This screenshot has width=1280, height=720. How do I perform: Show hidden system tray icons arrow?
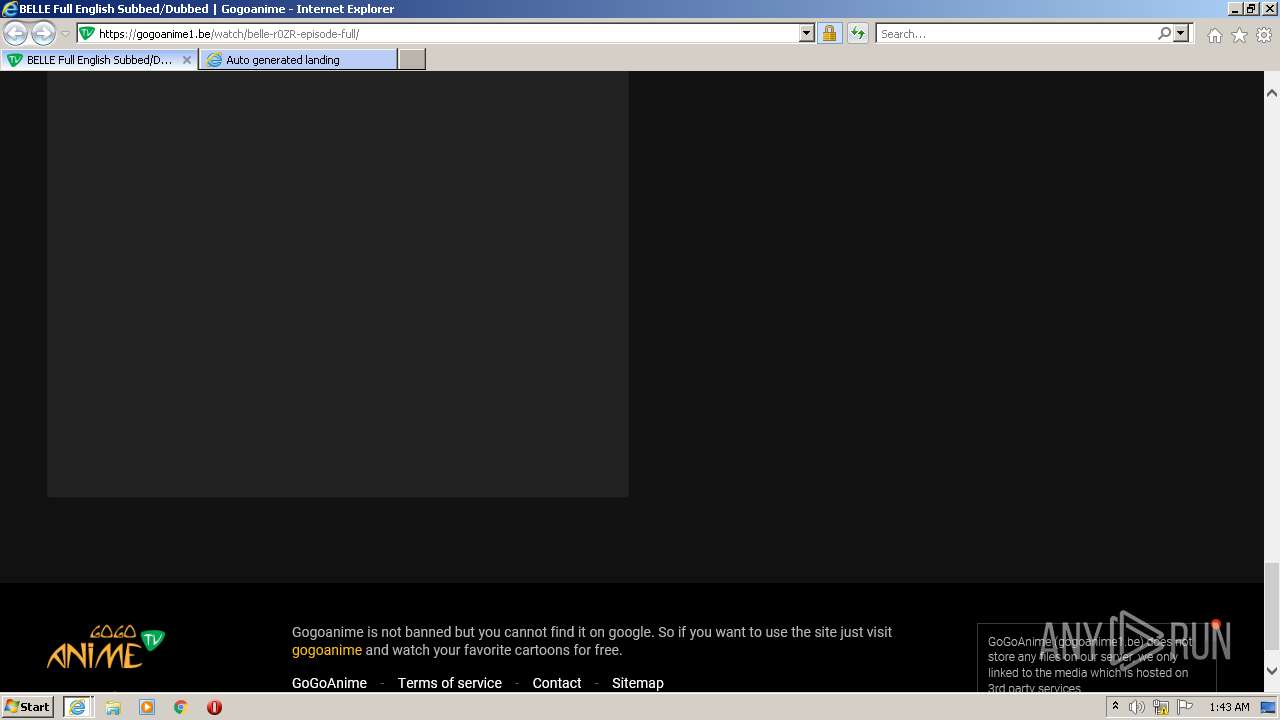point(1115,707)
